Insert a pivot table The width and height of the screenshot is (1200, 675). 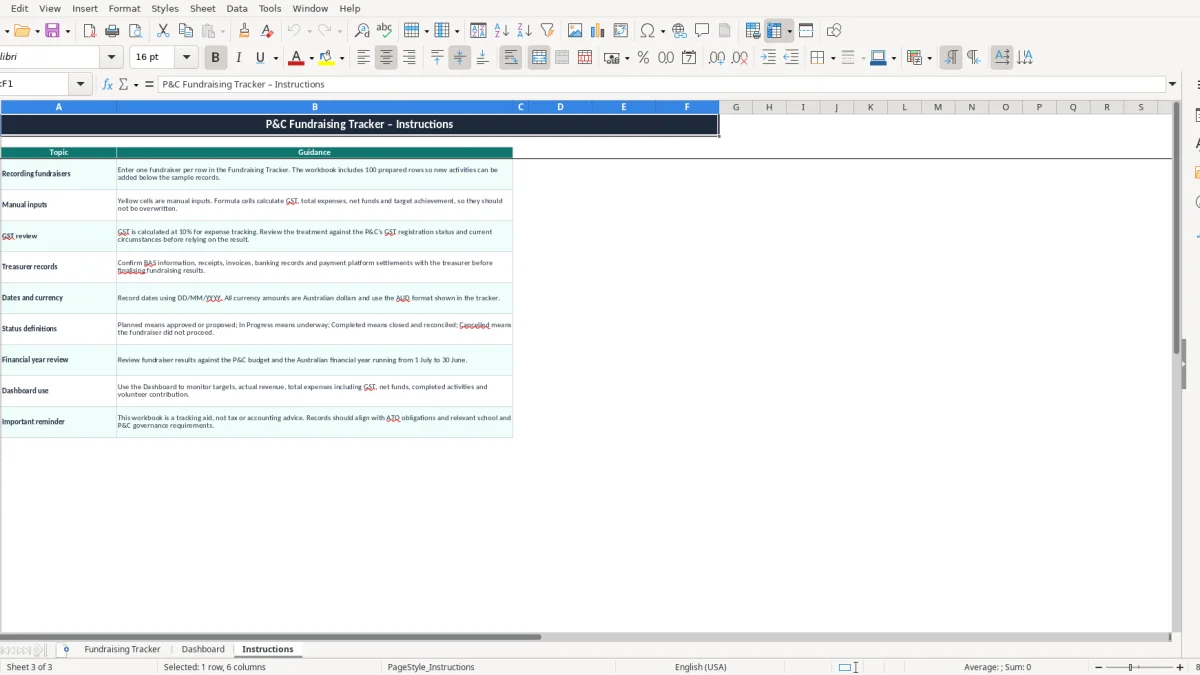[x=621, y=31]
